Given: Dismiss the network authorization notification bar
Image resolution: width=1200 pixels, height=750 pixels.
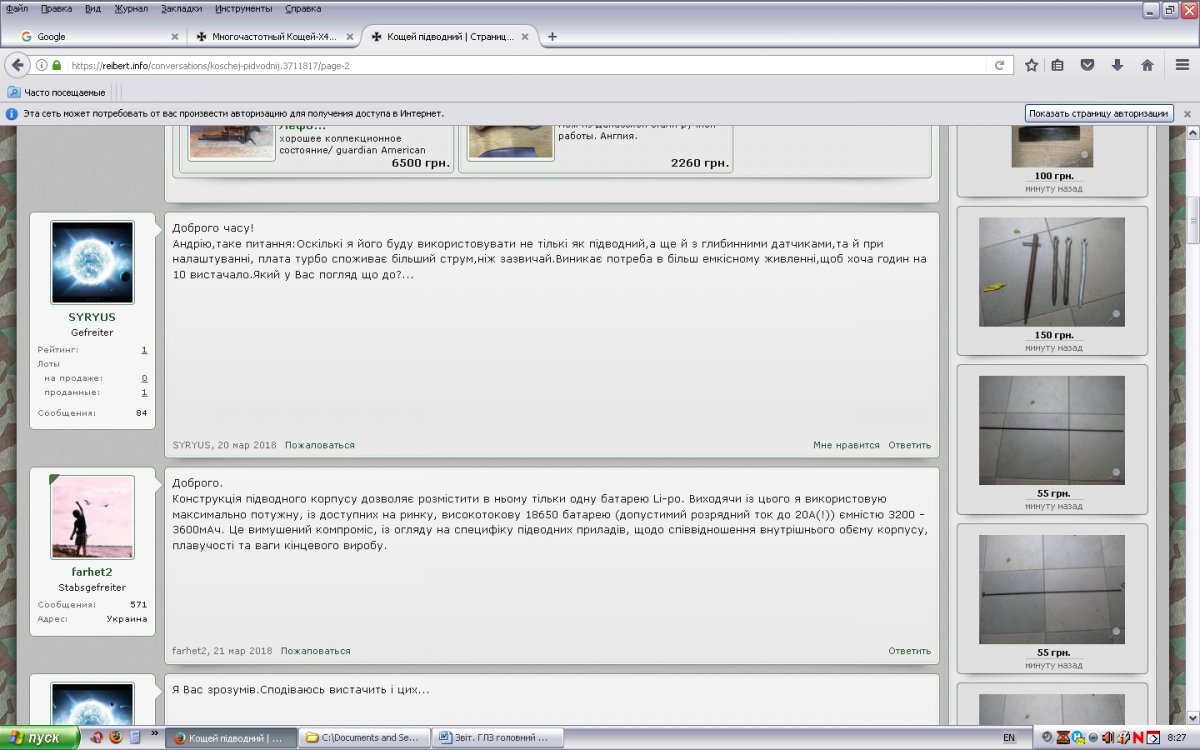Looking at the screenshot, I should (1187, 113).
